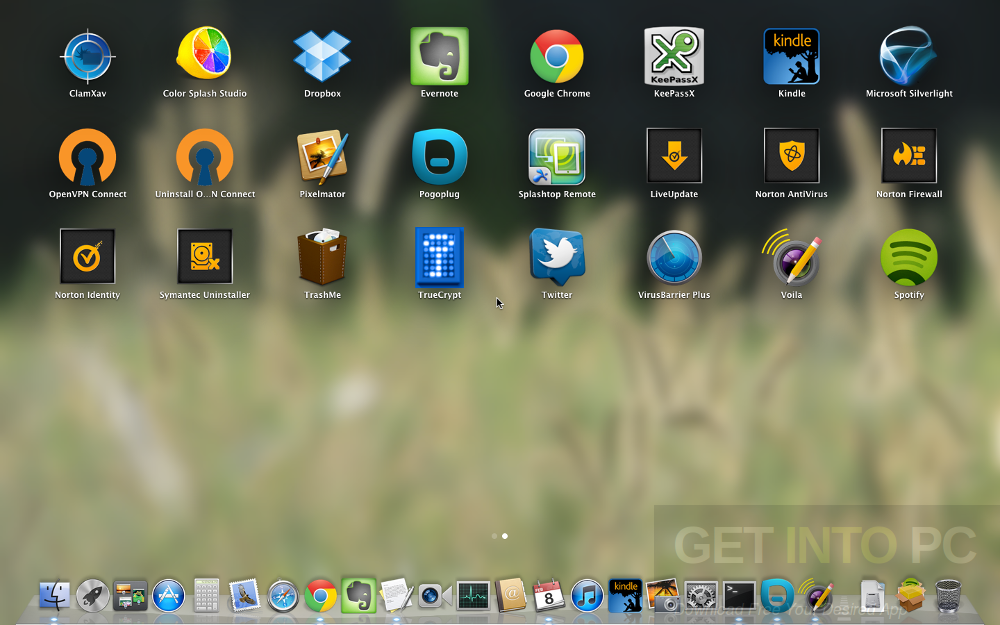
Task: Open Dropbox in Launchpad
Action: pyautogui.click(x=322, y=56)
